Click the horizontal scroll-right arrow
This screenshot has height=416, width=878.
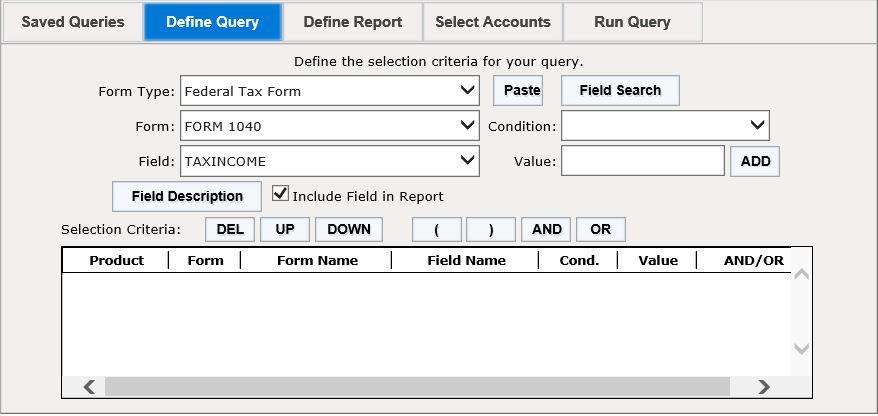pos(764,387)
